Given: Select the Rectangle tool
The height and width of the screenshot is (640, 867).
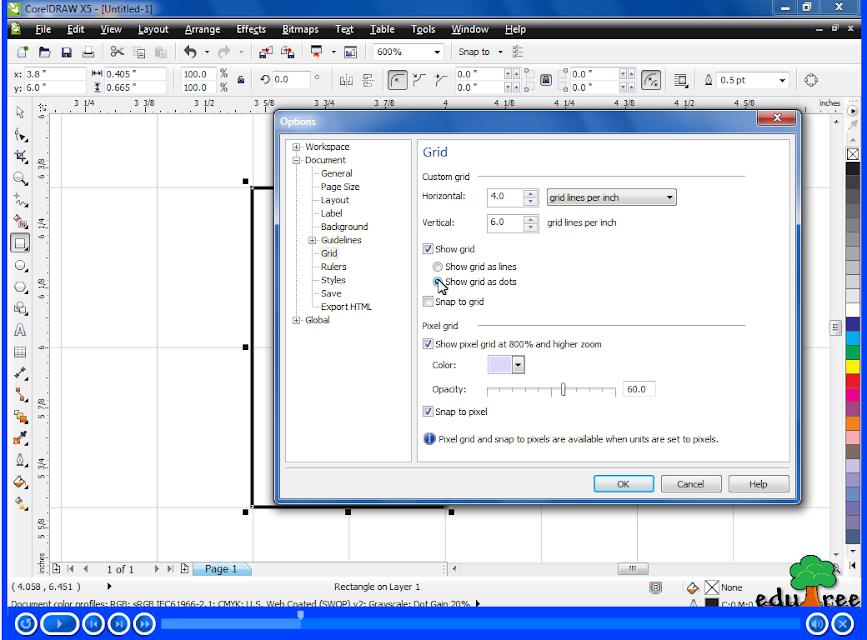Looking at the screenshot, I should 20,243.
